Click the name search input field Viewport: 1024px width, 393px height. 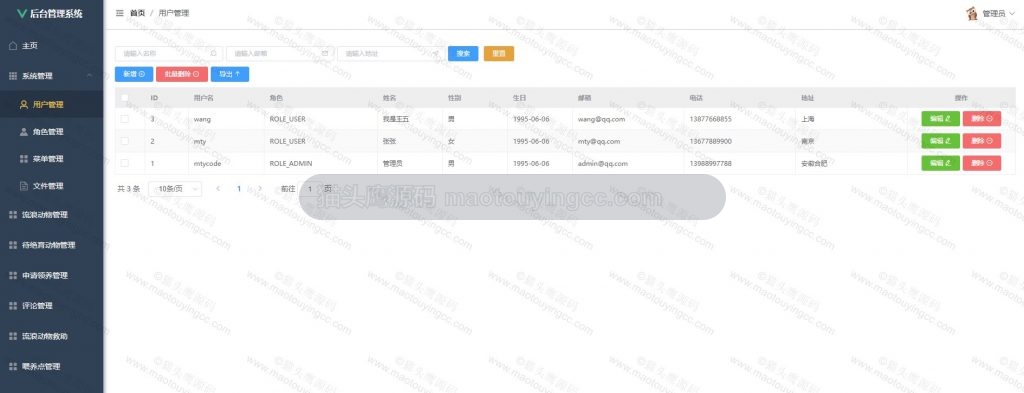pyautogui.click(x=168, y=54)
